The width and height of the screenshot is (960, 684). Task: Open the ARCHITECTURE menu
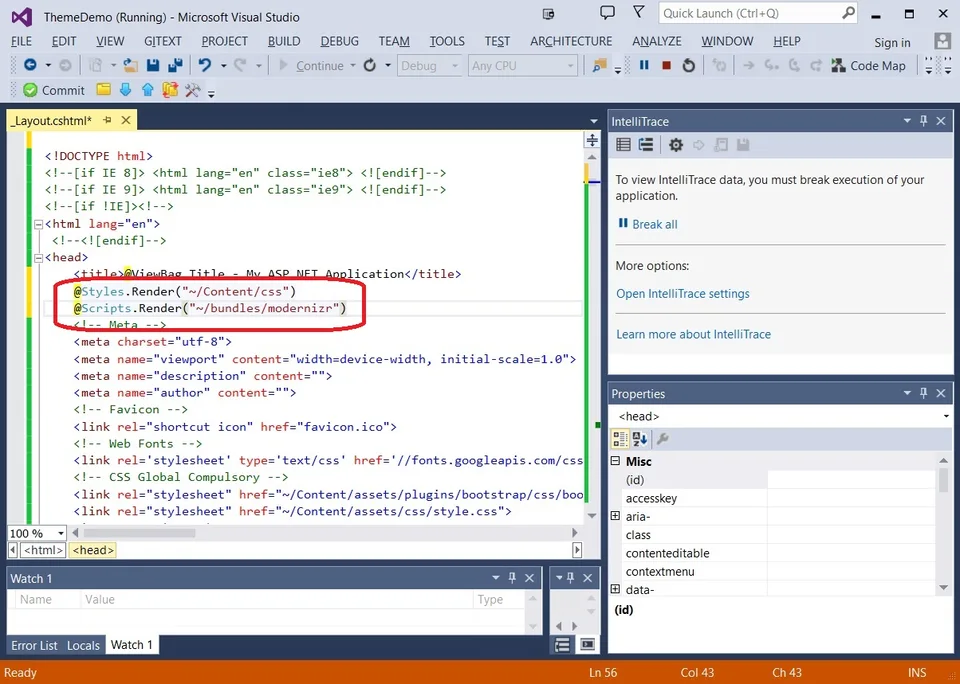571,41
